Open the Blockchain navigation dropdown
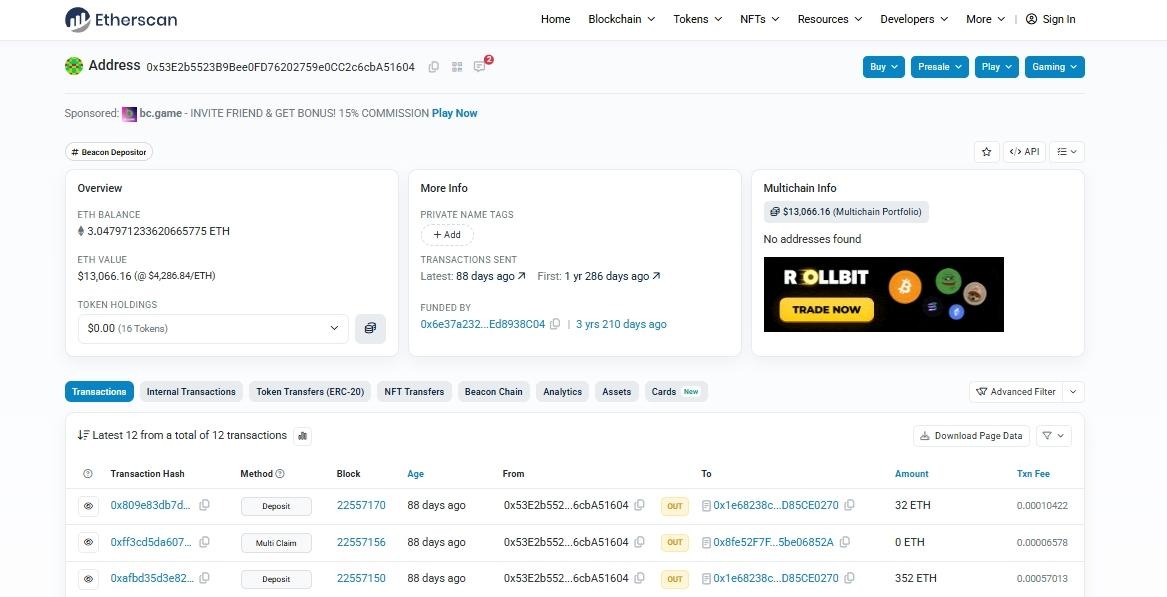The height and width of the screenshot is (597, 1167). (621, 18)
